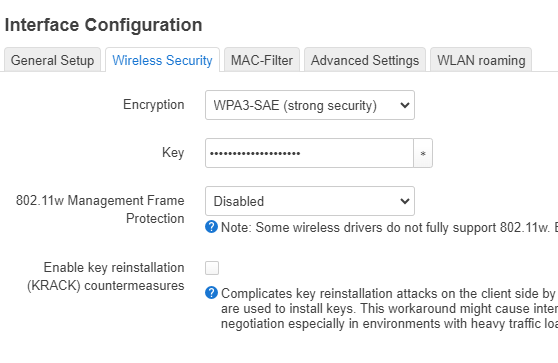Expand the Management Frame Protection Disabled dropdown

coord(310,201)
